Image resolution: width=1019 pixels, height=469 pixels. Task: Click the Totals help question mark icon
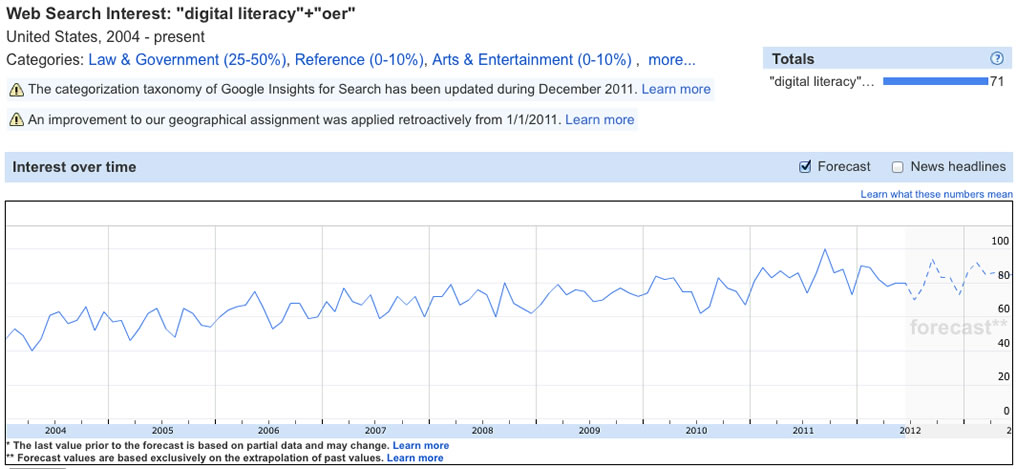click(x=996, y=58)
